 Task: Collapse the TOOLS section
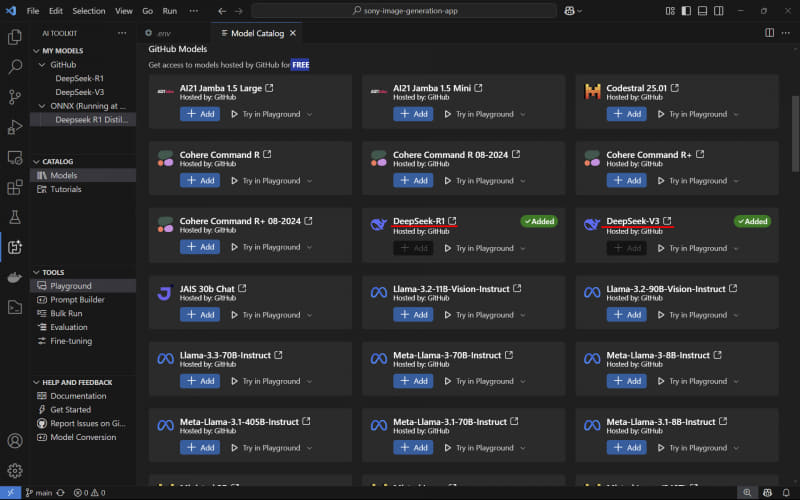tap(36, 272)
